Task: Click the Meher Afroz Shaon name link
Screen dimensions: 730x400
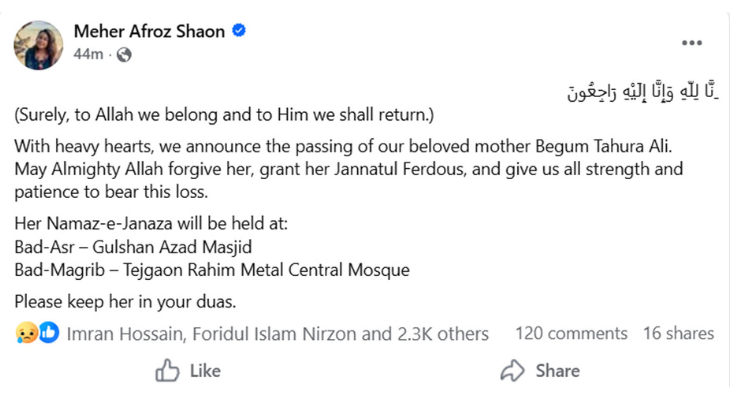Action: (149, 32)
